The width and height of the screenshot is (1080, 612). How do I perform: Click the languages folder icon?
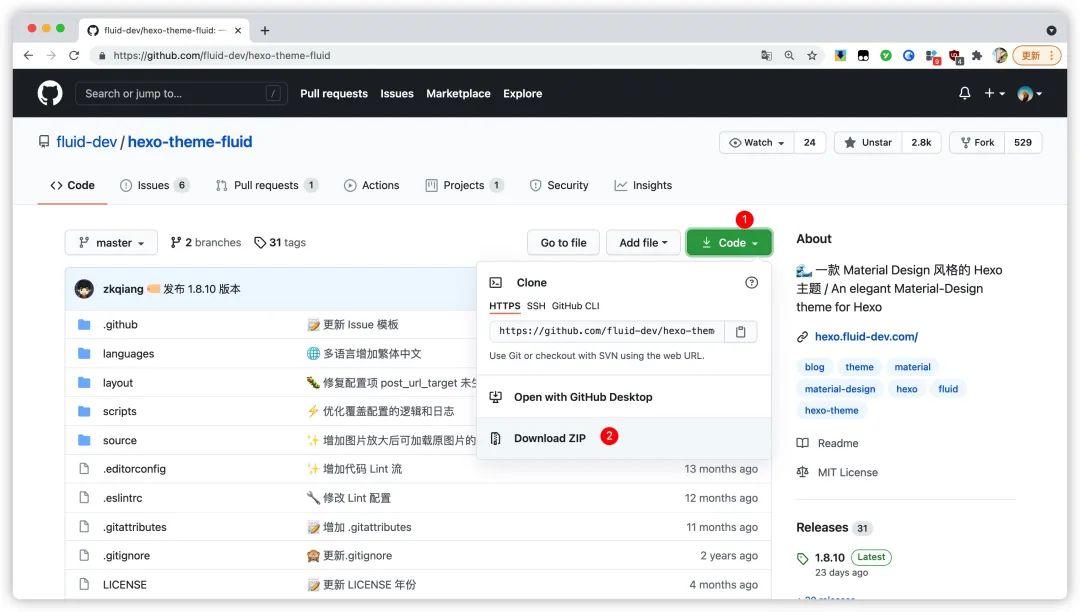pos(84,353)
